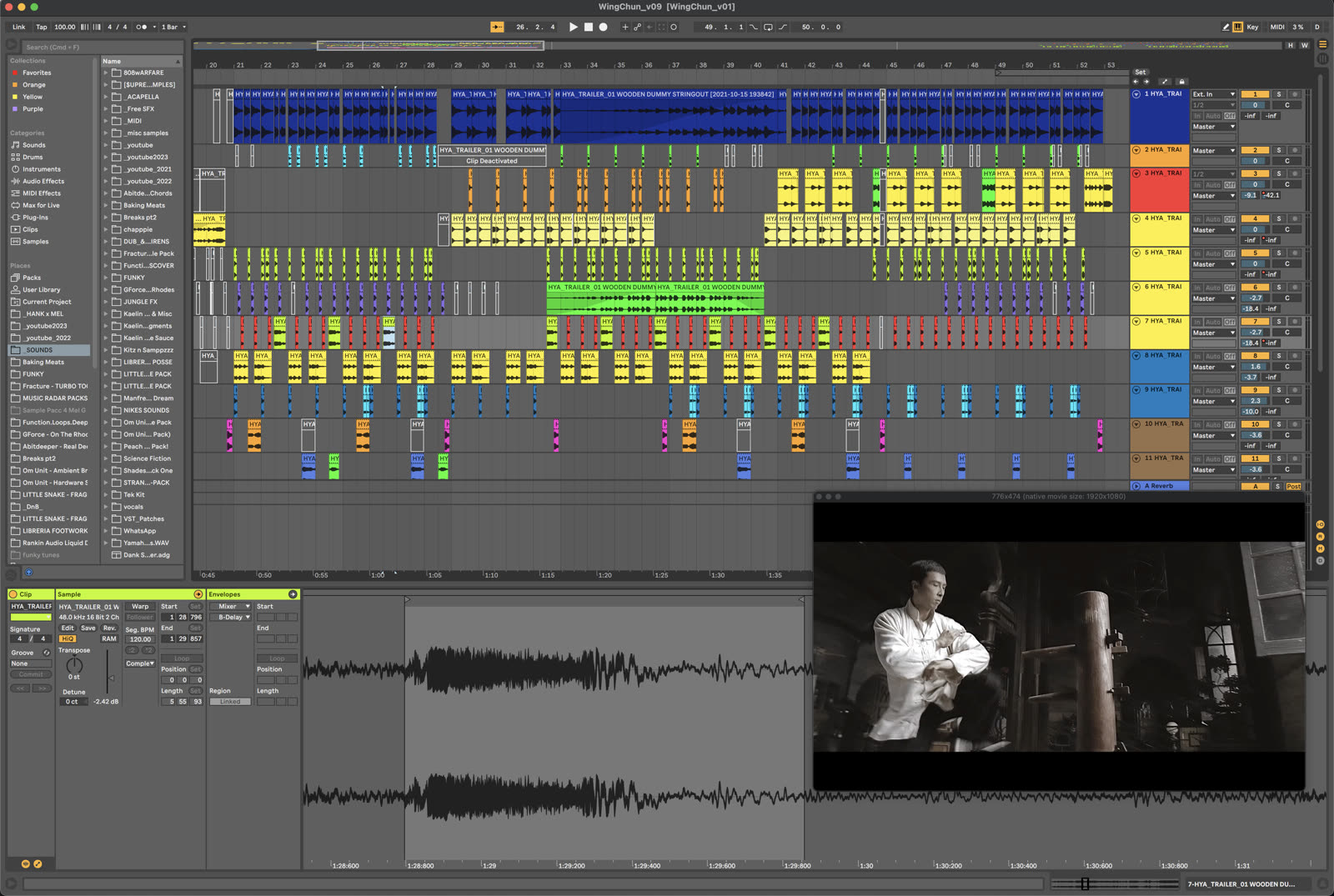This screenshot has height=896, width=1334.
Task: Toggle the metronome icon
Action: 142,27
